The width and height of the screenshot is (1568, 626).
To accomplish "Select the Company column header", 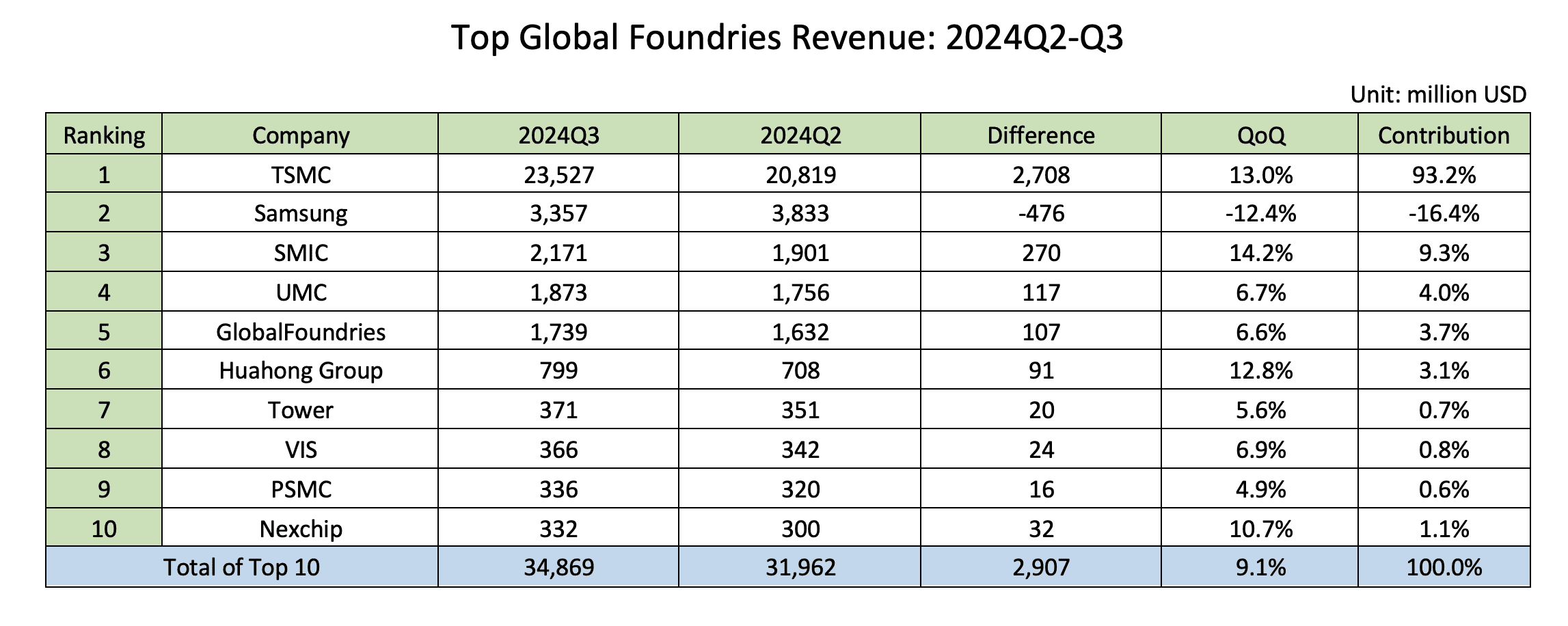I will 300,135.
